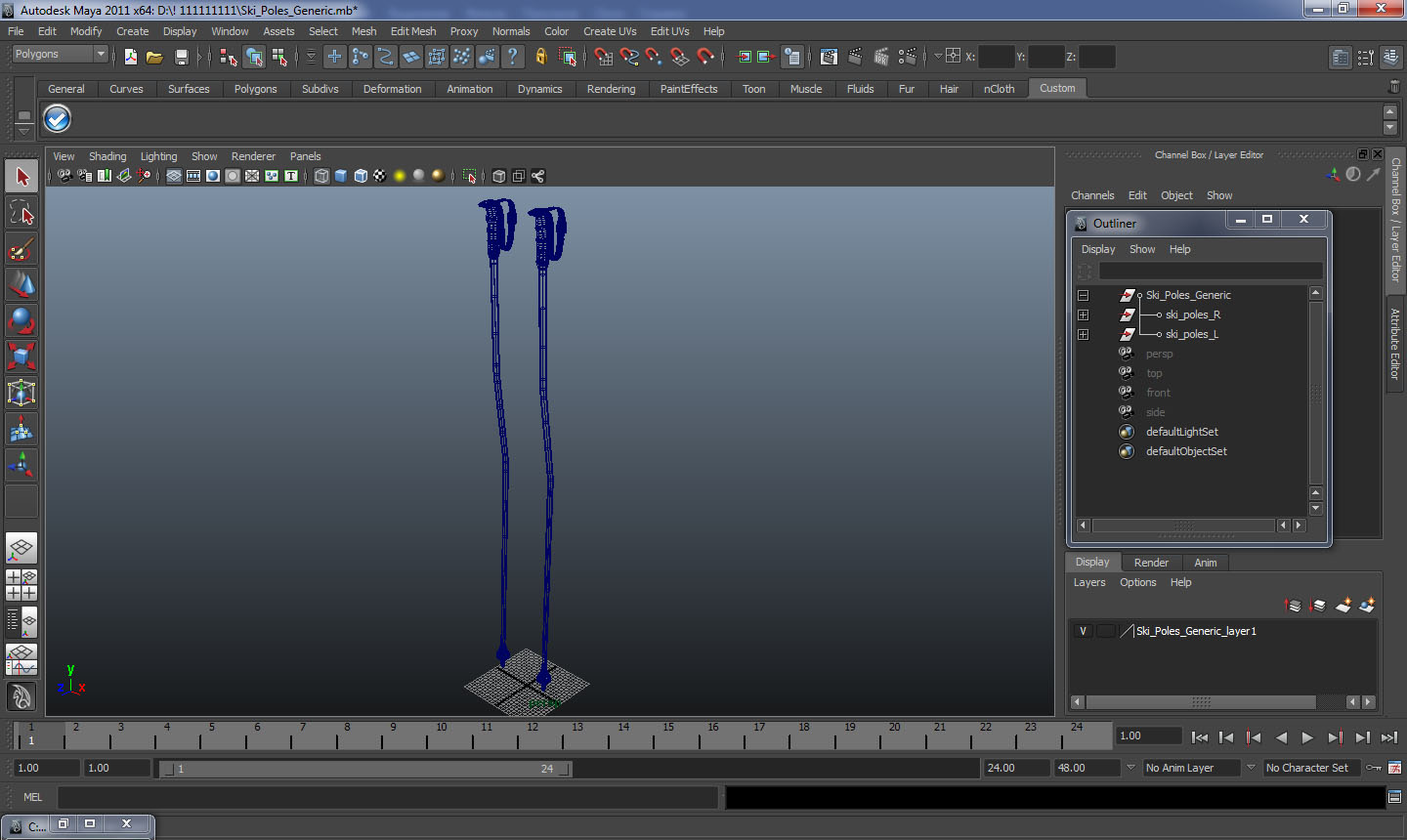Select the arrow Select tool in the toolbox
Image resolution: width=1407 pixels, height=840 pixels.
21,177
